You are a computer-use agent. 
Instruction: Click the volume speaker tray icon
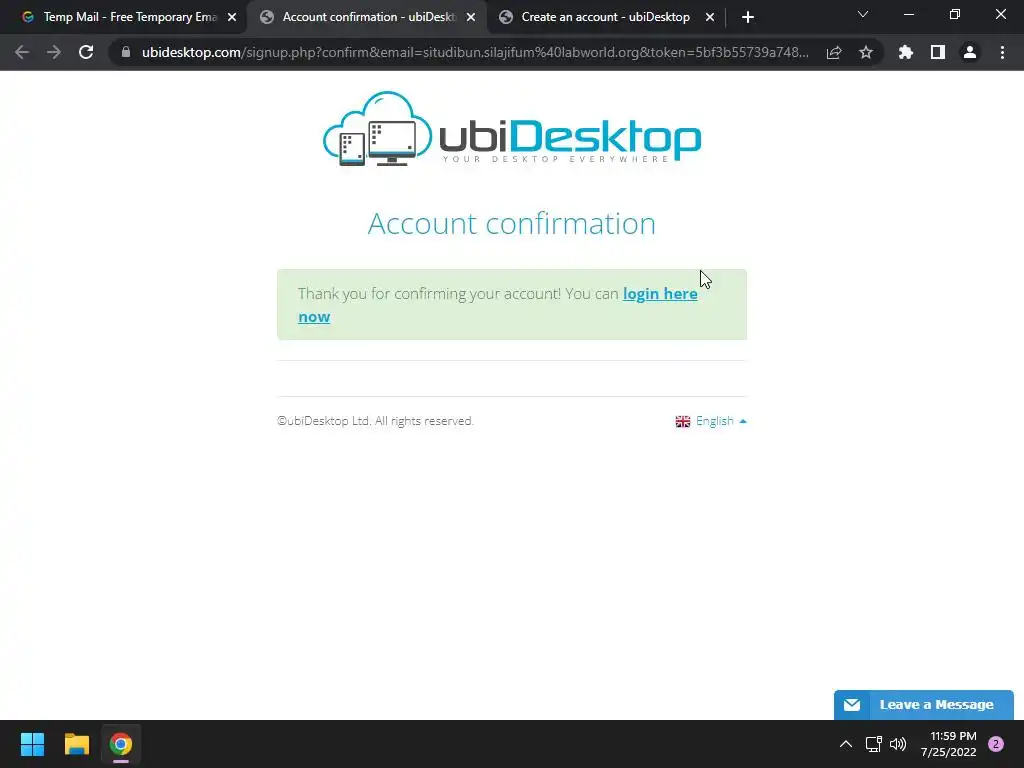click(899, 744)
